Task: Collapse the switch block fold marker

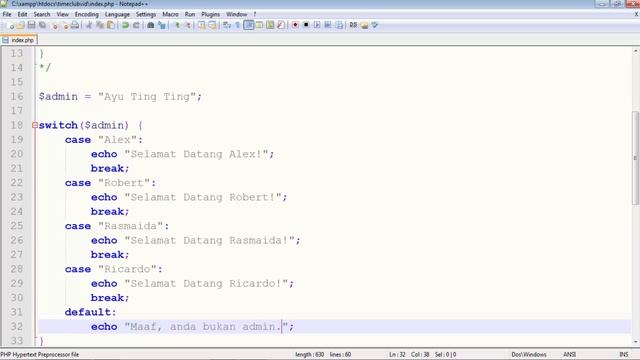Action: click(35, 125)
